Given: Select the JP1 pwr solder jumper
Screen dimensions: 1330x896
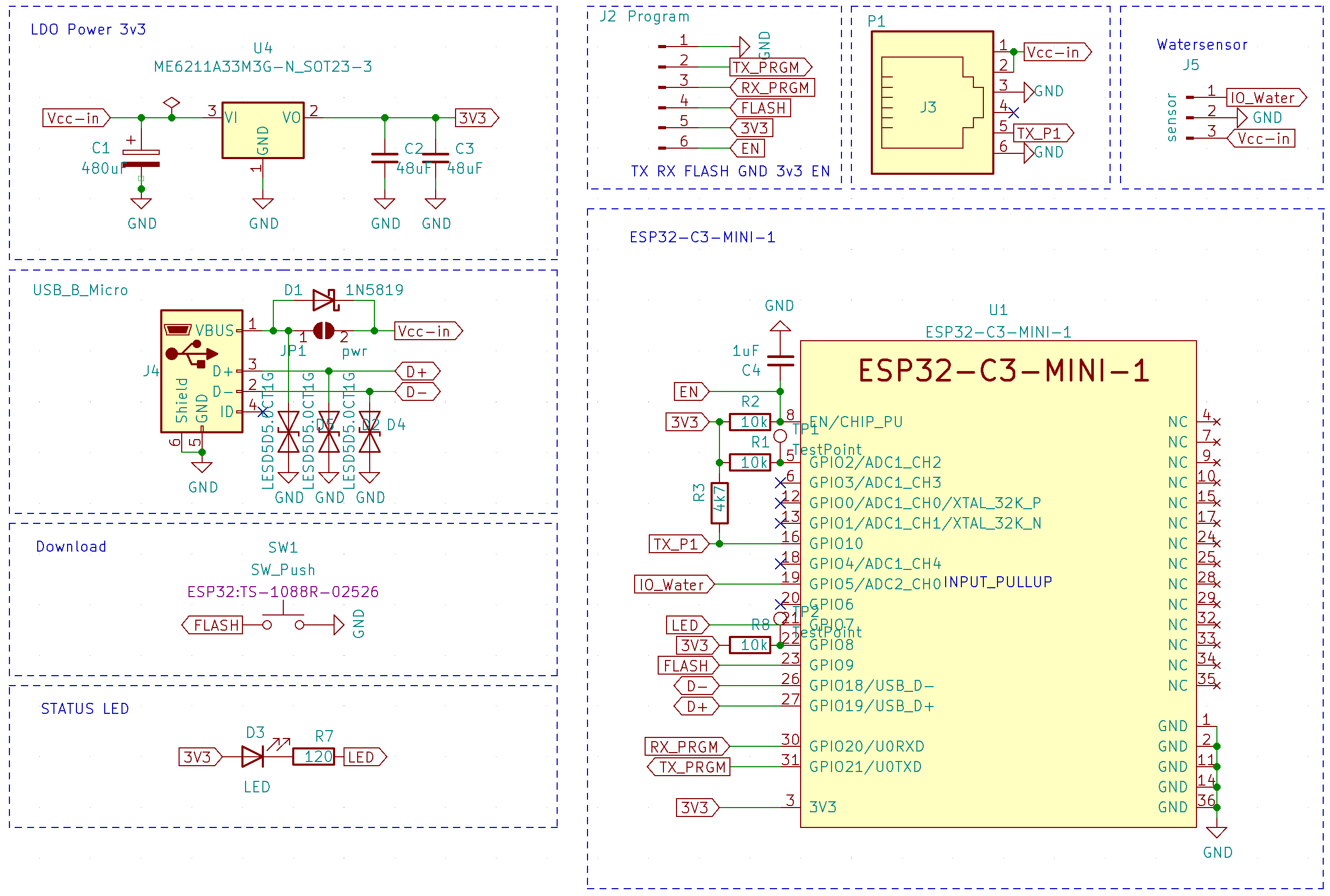Looking at the screenshot, I should 324,330.
